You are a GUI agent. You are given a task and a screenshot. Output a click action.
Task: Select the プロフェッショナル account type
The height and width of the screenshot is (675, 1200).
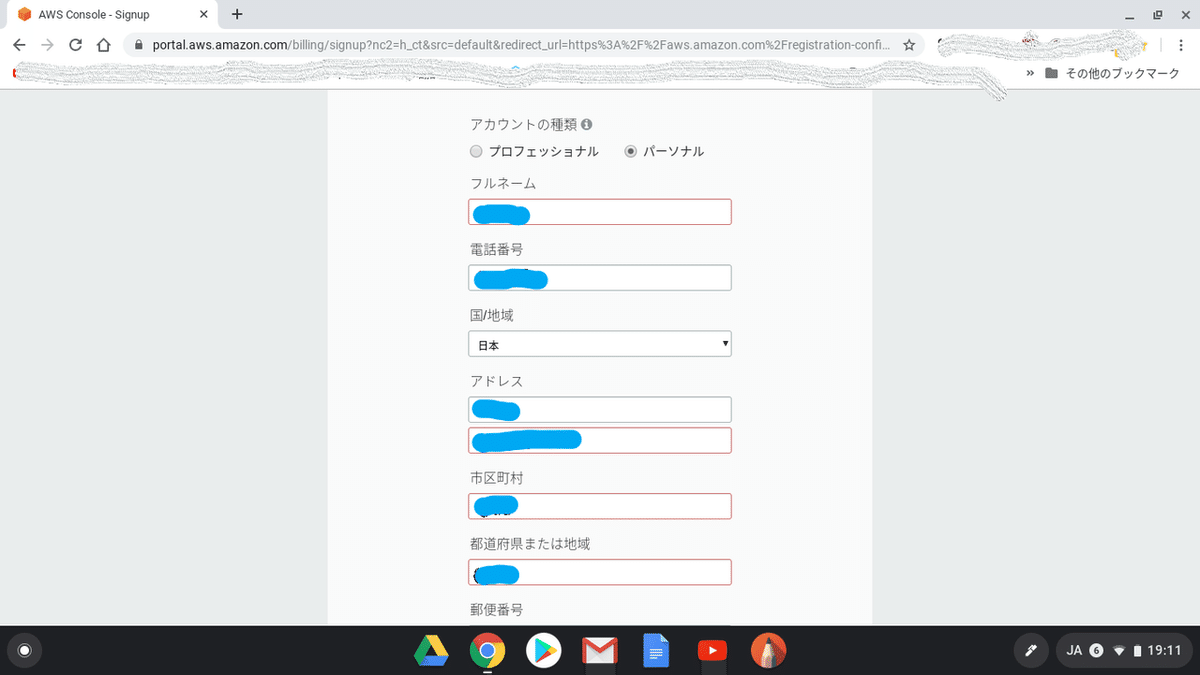click(x=476, y=151)
